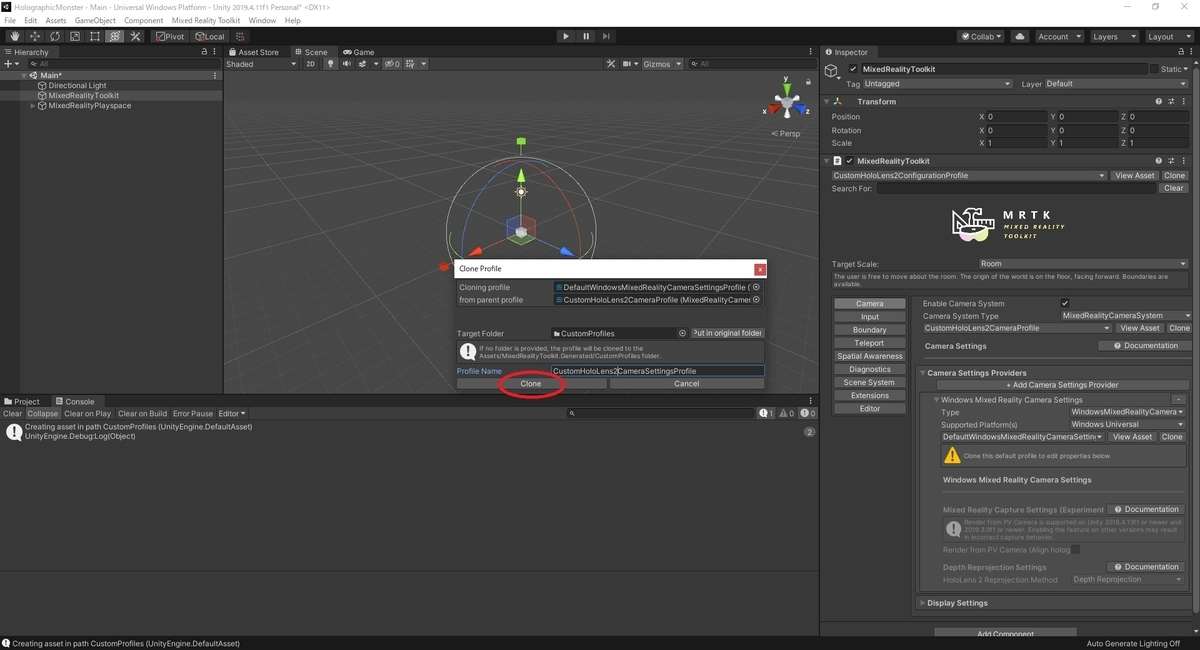Open the Assets menu
Image resolution: width=1200 pixels, height=650 pixels.
56,20
